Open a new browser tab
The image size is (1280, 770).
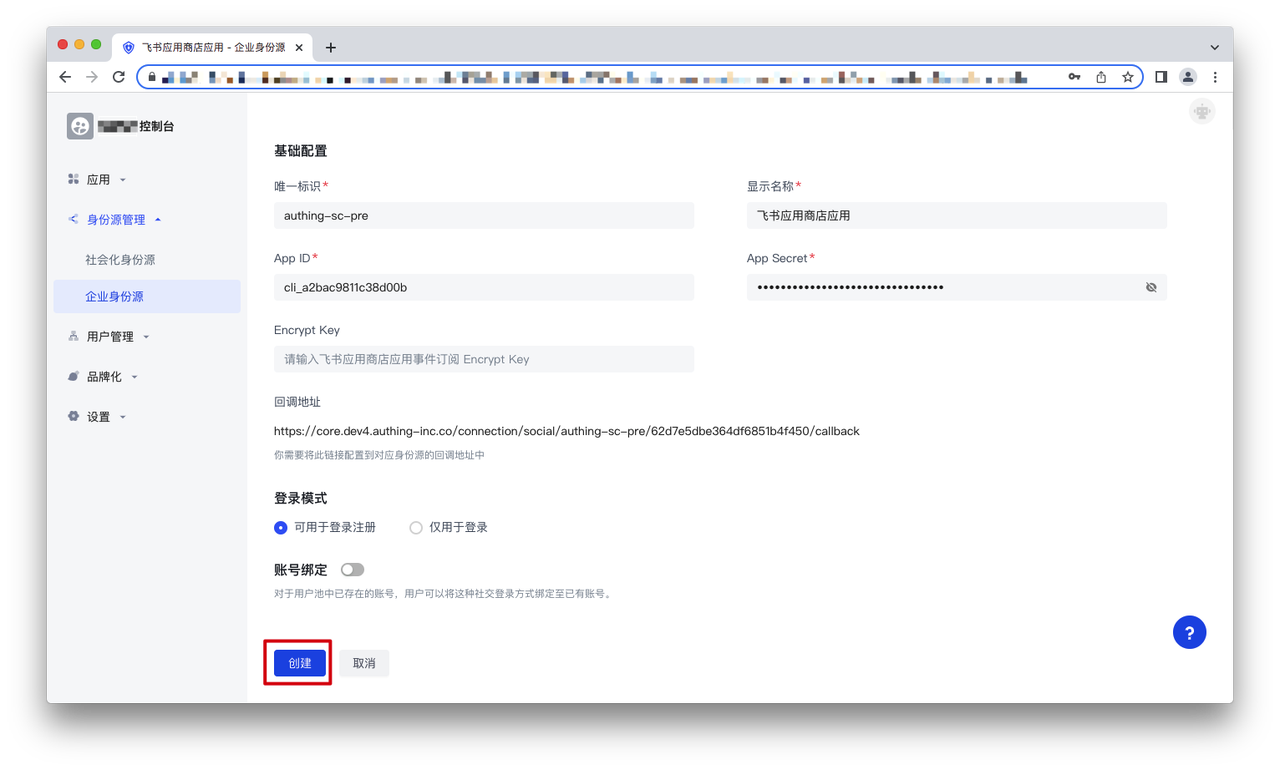point(331,47)
